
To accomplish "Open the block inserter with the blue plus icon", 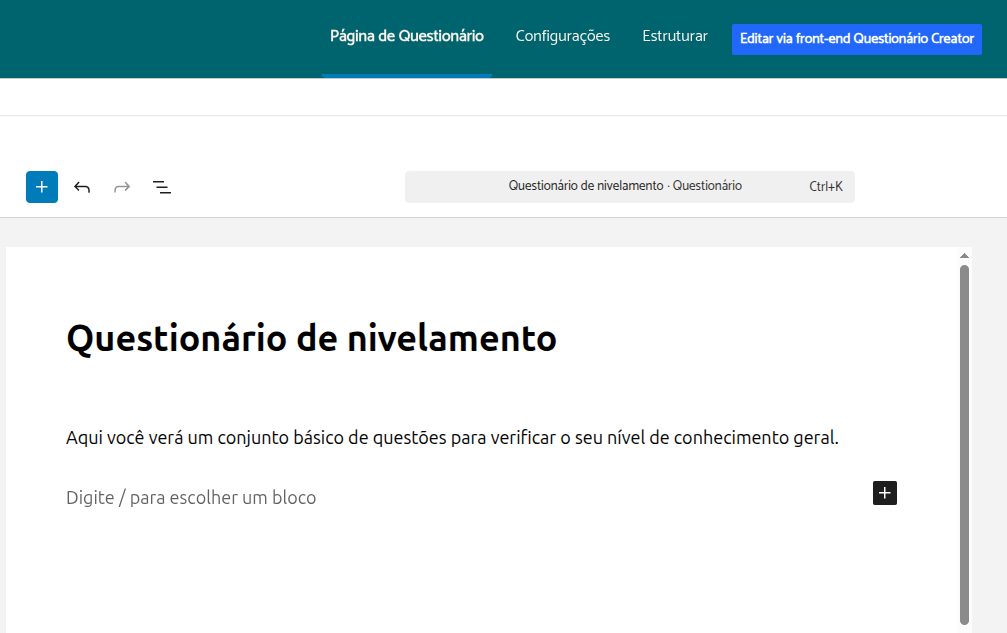I will pos(41,187).
